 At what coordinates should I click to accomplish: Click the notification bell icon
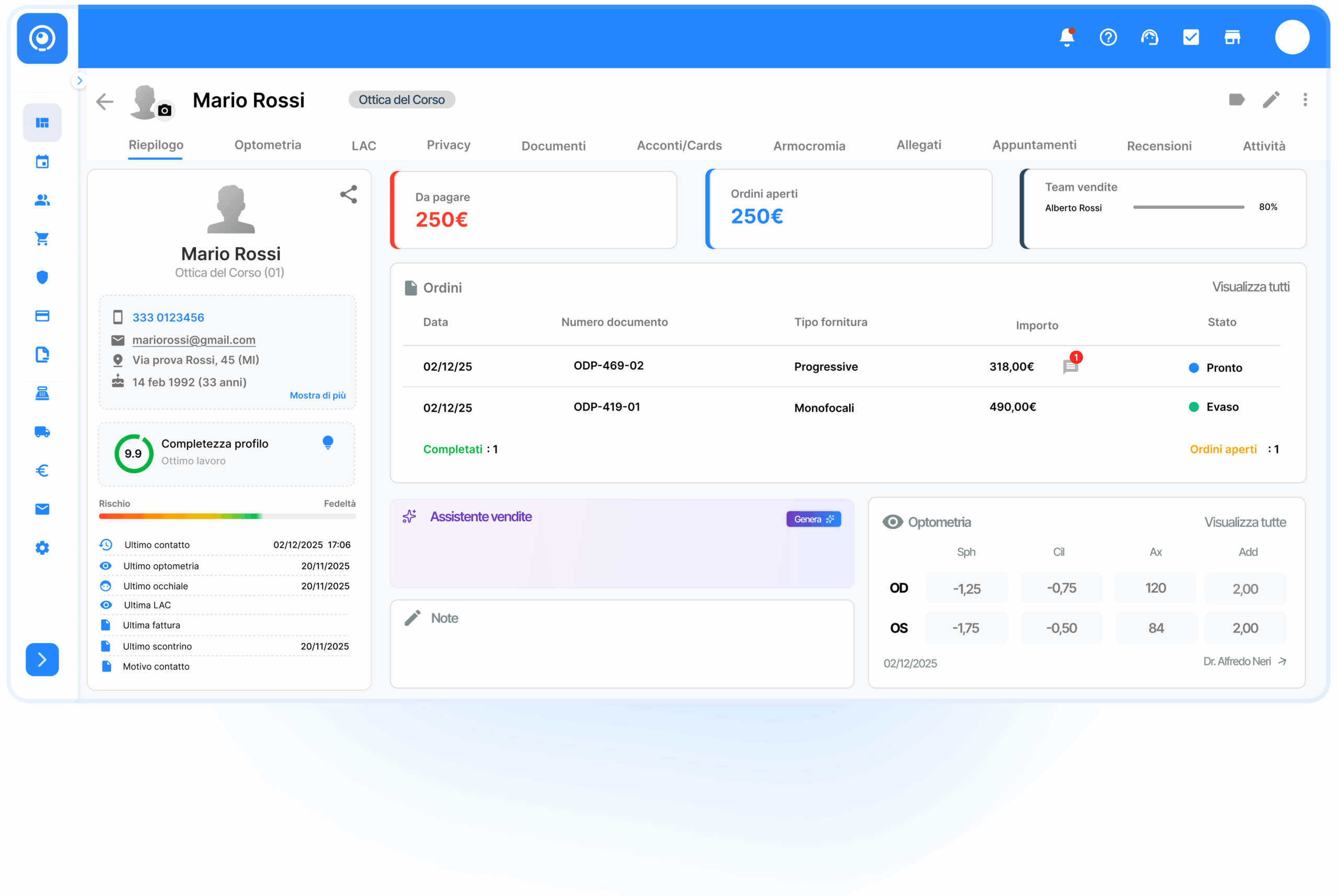(x=1066, y=38)
